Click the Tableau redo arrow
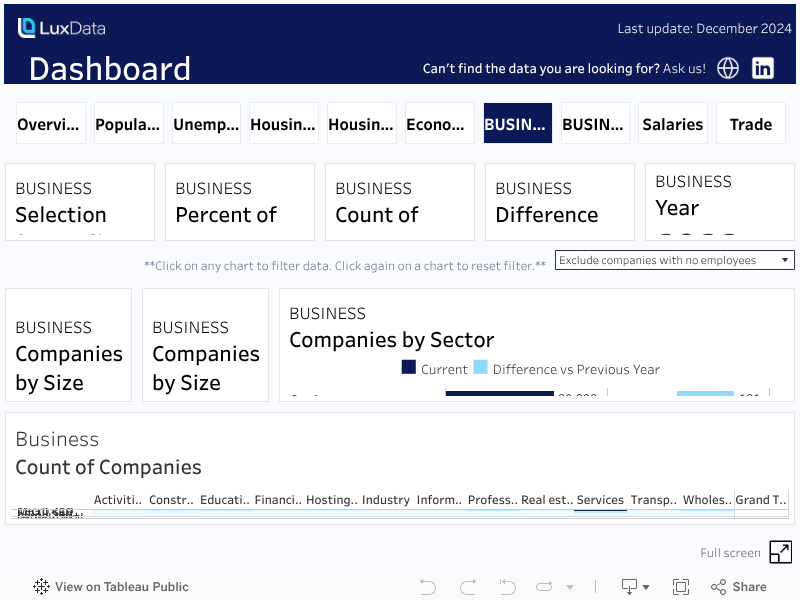This screenshot has width=800, height=600. pyautogui.click(x=467, y=587)
